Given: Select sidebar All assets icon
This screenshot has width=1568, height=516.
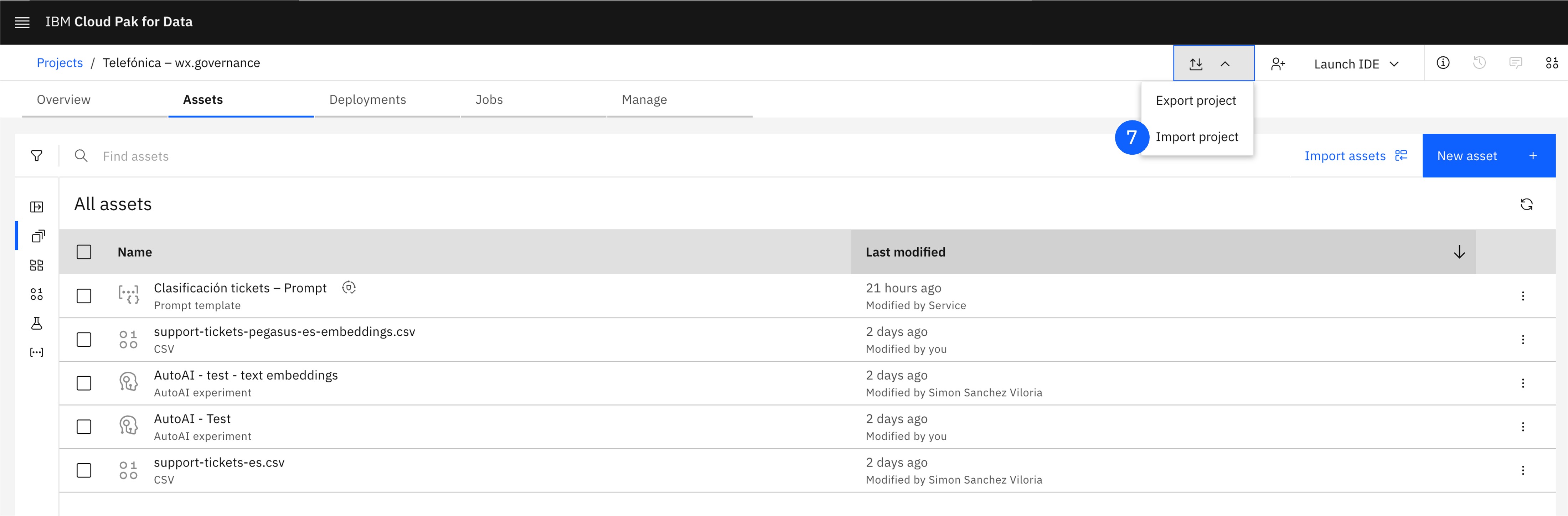Looking at the screenshot, I should click(x=38, y=236).
